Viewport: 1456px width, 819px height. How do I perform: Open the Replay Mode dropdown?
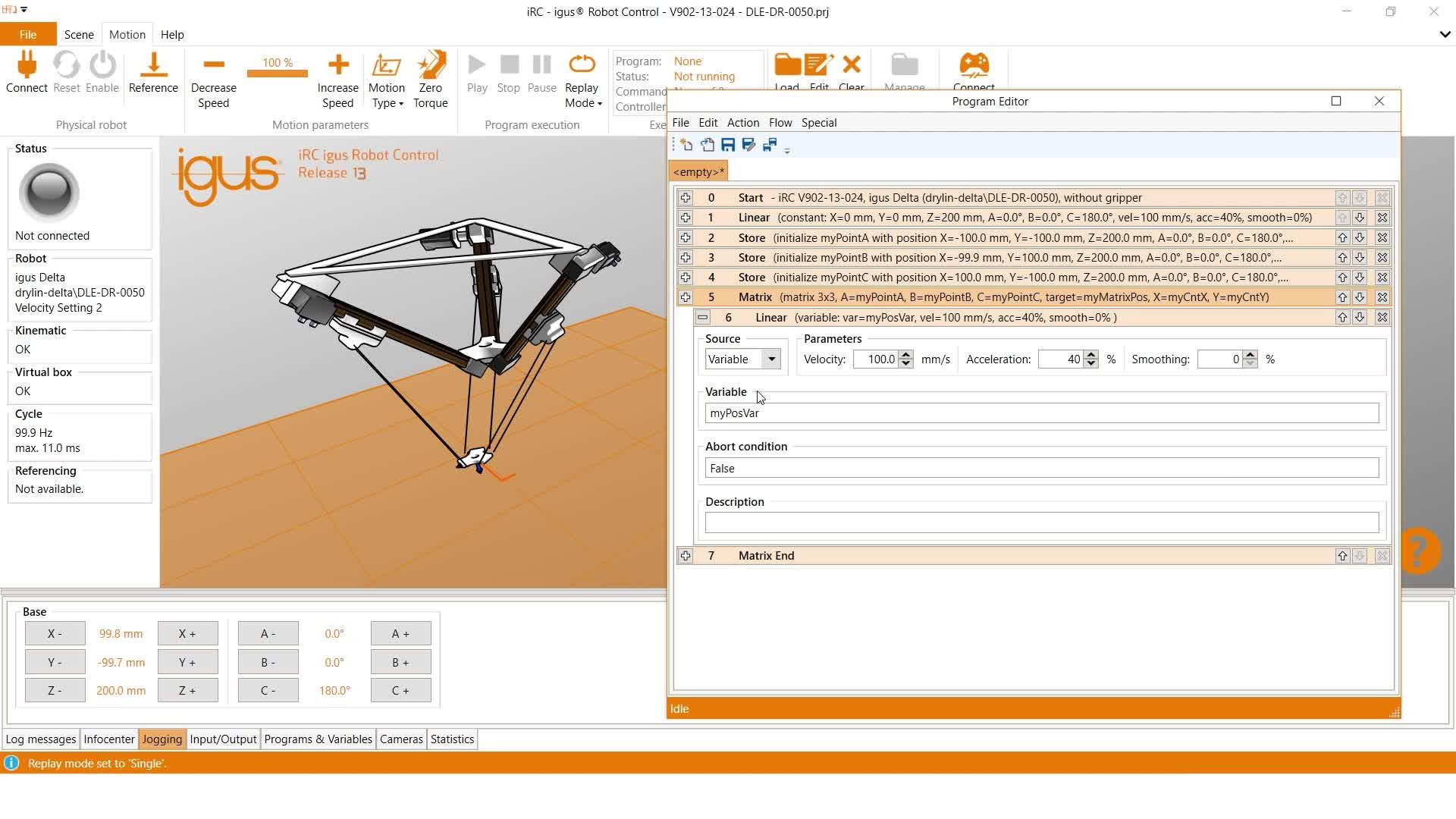[x=582, y=80]
